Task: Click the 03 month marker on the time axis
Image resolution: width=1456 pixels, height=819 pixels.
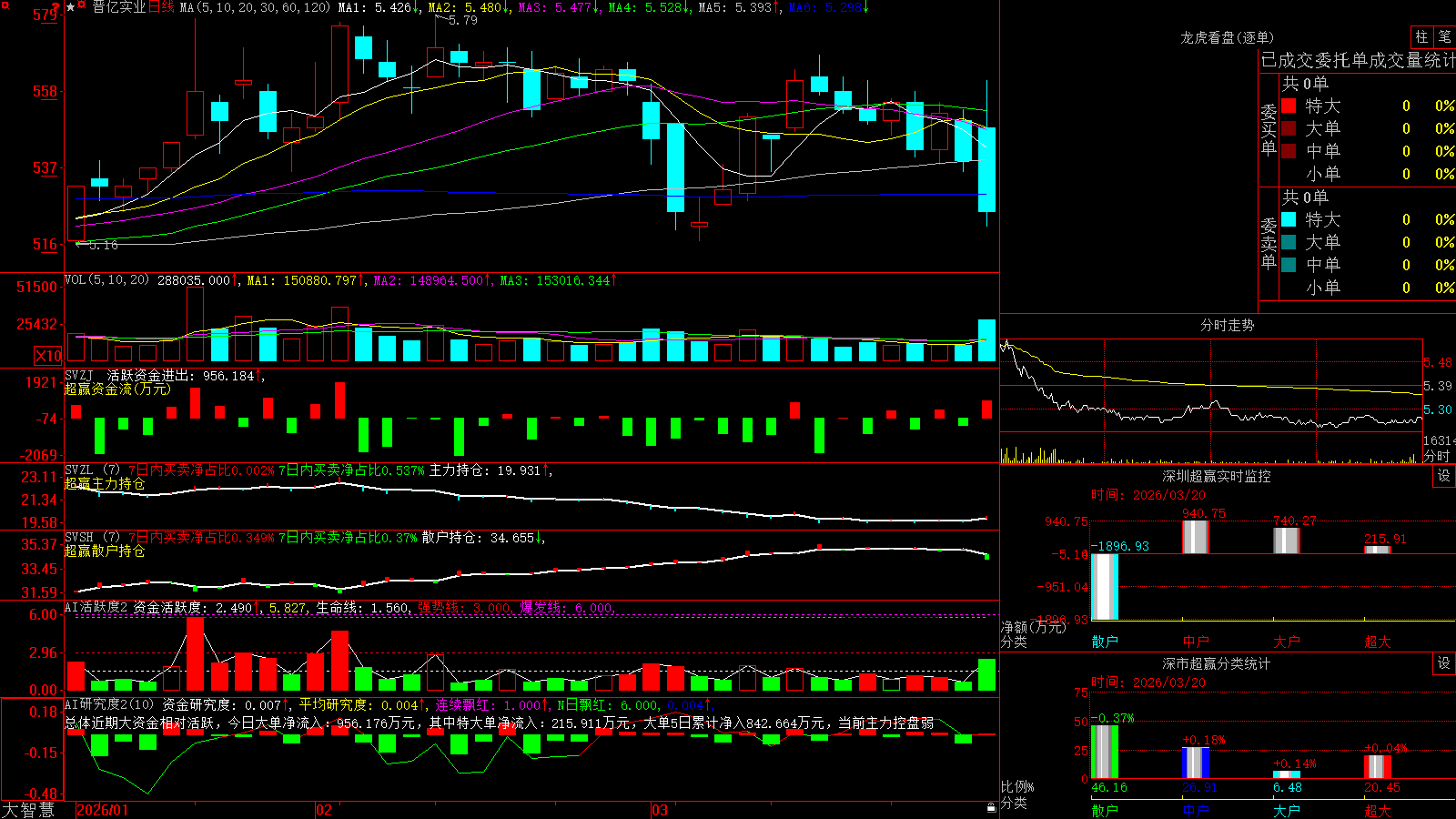Action: pyautogui.click(x=660, y=810)
